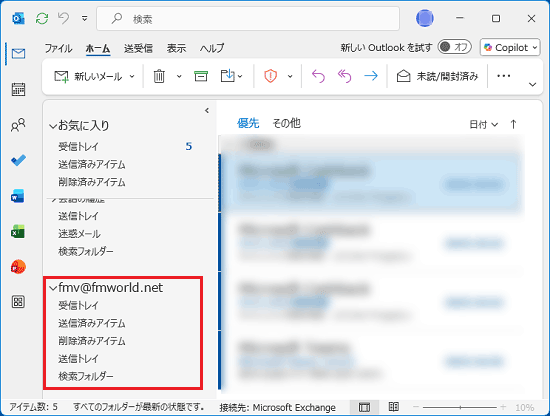Image resolution: width=550 pixels, height=416 pixels.
Task: Launch PowerPoint from the sidebar
Action: (x=18, y=267)
